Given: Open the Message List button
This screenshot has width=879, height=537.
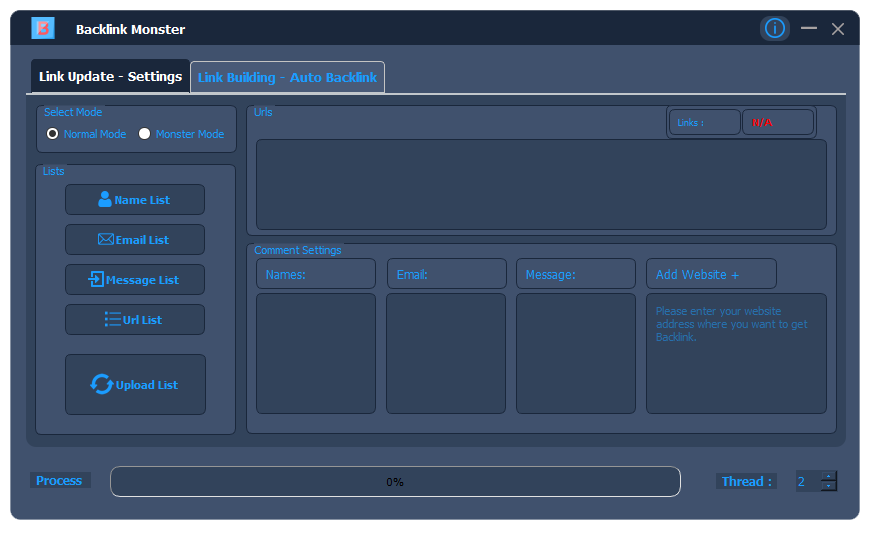Looking at the screenshot, I should pyautogui.click(x=135, y=280).
